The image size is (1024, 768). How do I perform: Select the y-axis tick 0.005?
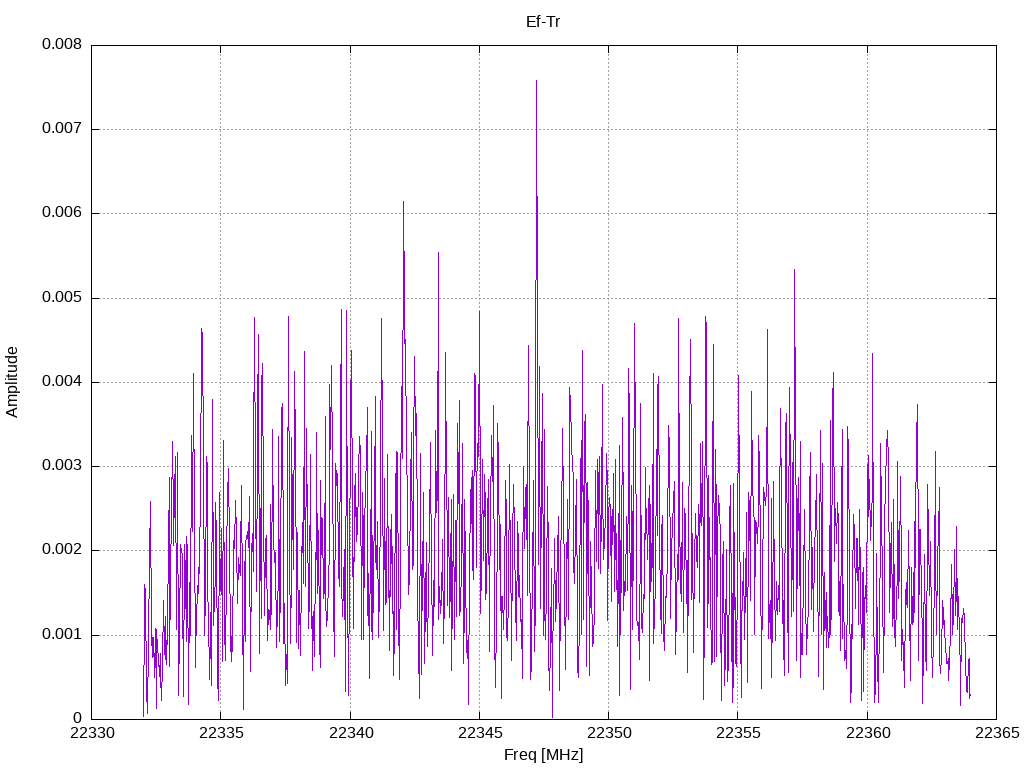coord(62,298)
